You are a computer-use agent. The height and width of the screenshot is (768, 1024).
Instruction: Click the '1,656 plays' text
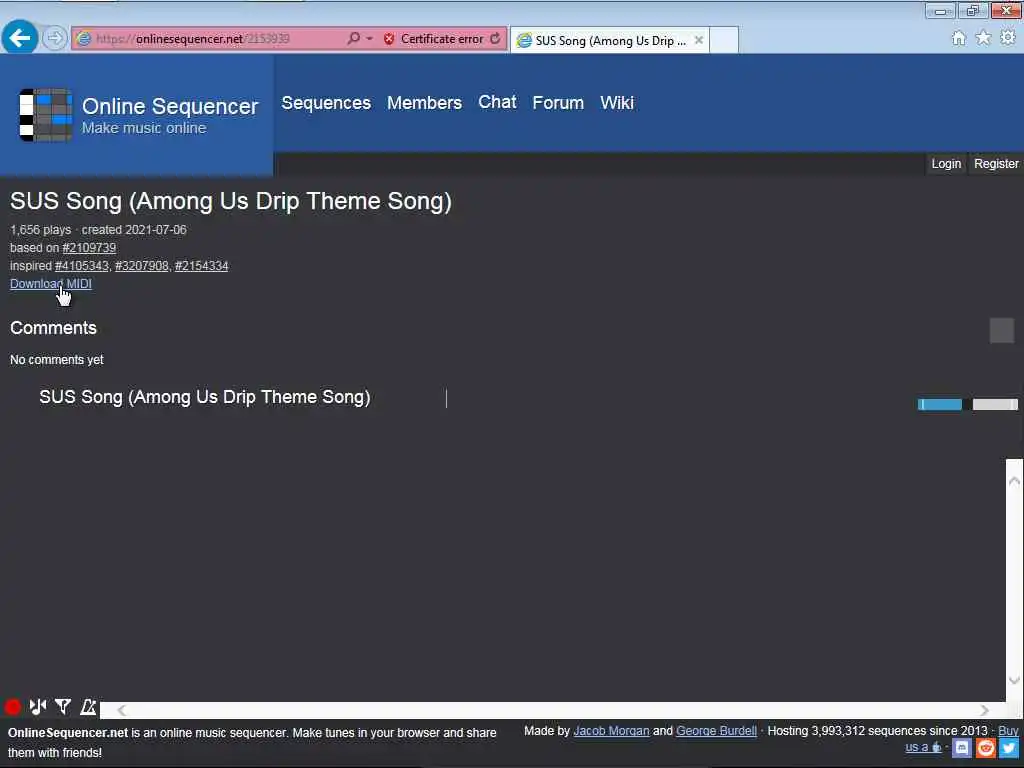[40, 230]
